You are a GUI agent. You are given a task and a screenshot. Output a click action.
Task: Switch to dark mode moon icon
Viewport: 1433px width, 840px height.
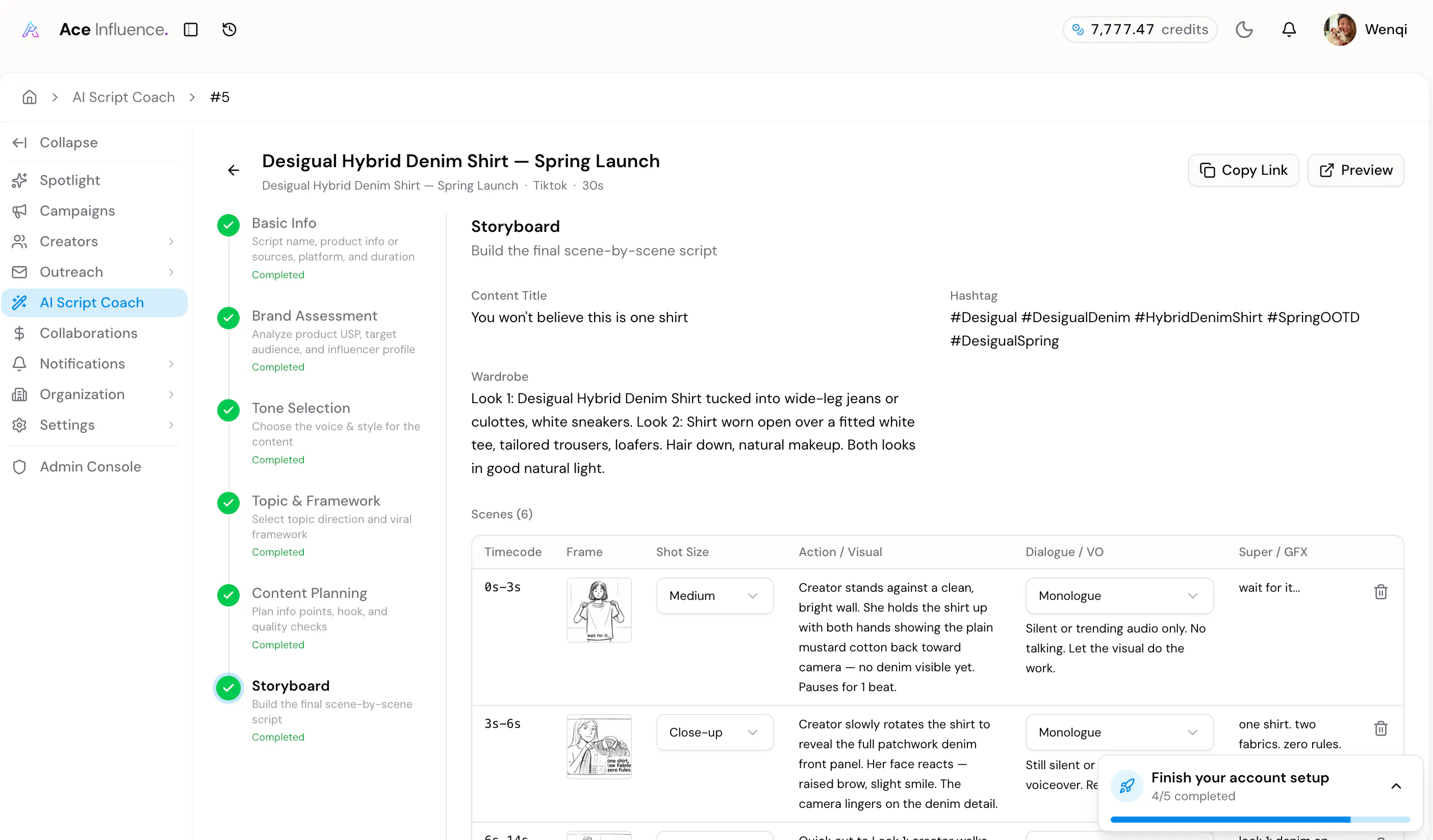pos(1244,30)
